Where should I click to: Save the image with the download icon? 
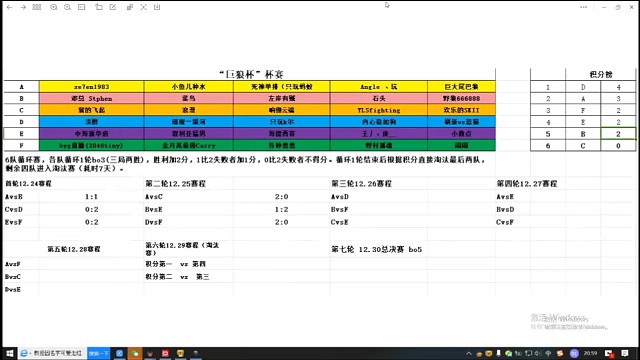coord(157,7)
